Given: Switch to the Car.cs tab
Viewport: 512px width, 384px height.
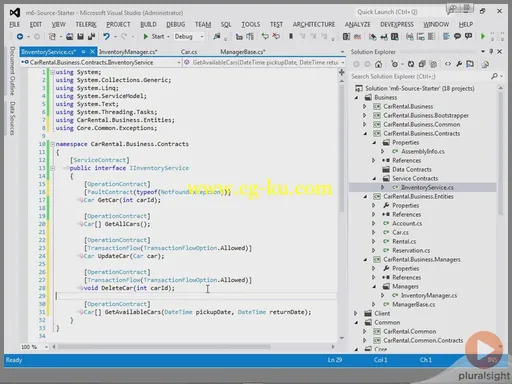Looking at the screenshot, I should (x=189, y=52).
